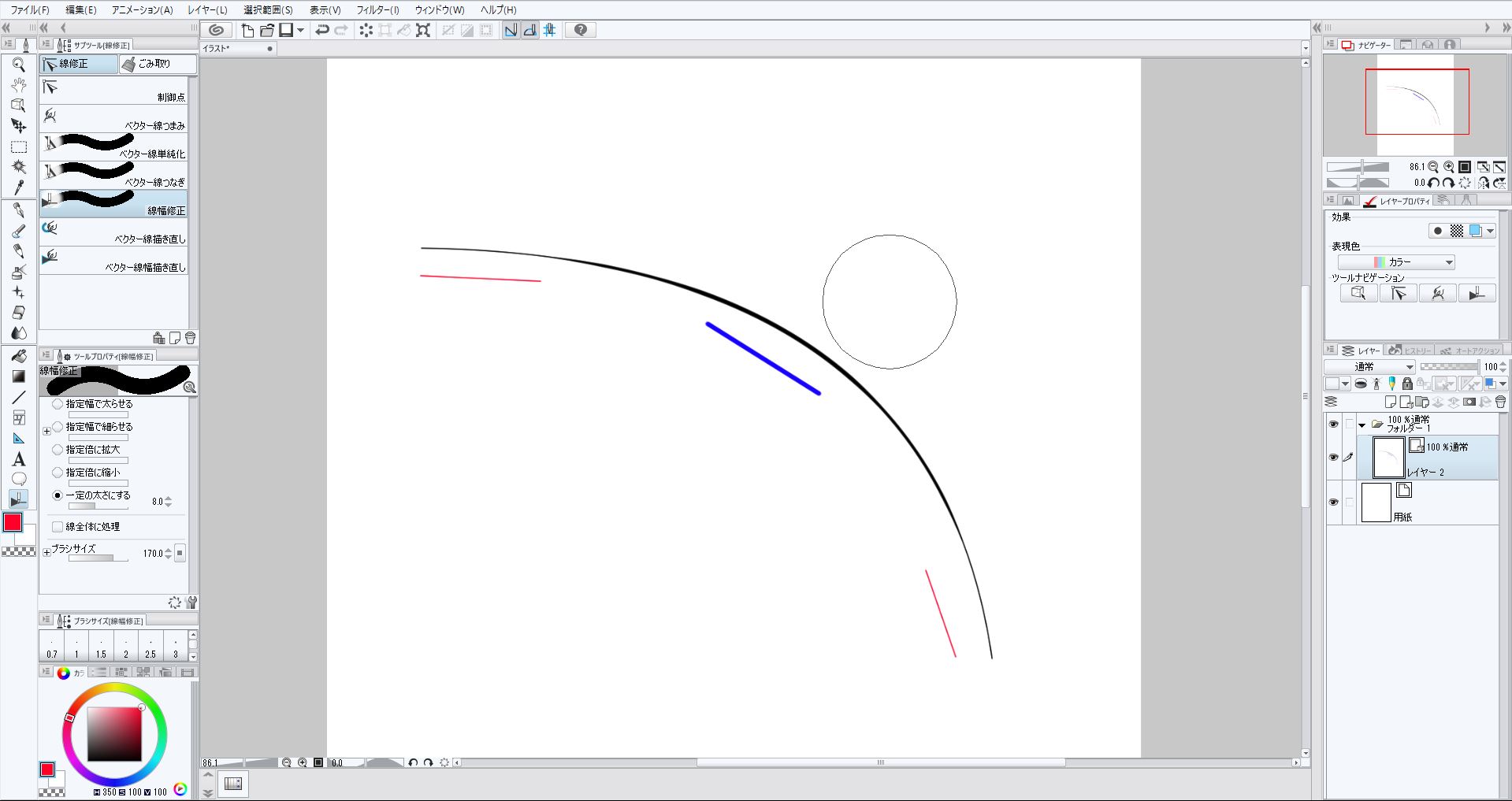Click the CLIP STUDIO spiral icon
Viewport: 1512px width, 801px height.
[216, 30]
